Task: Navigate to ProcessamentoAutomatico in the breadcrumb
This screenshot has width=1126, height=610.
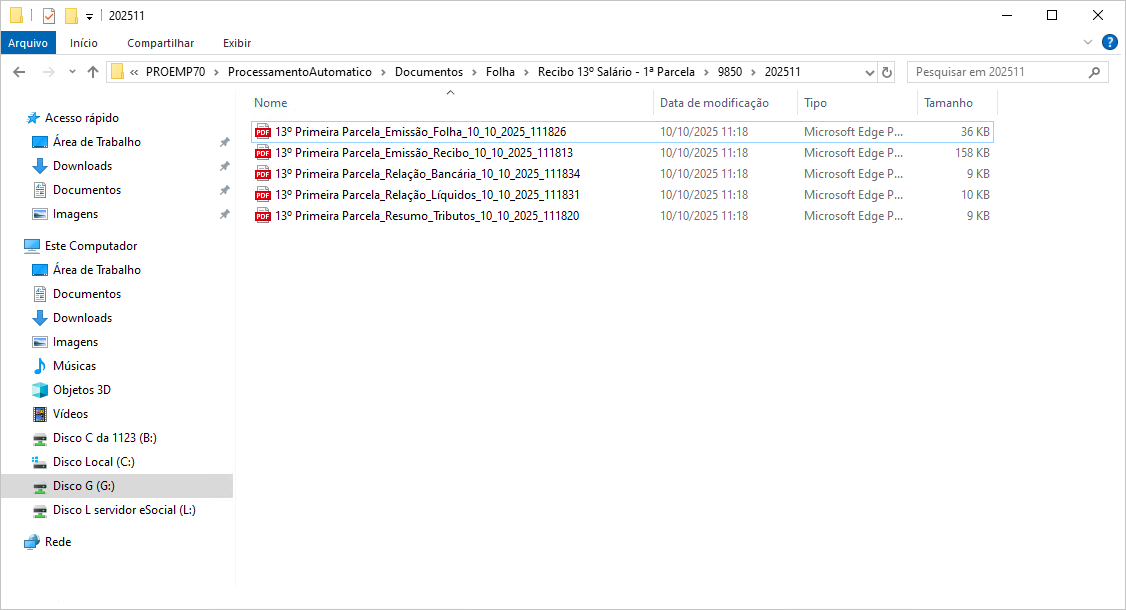Action: point(299,72)
